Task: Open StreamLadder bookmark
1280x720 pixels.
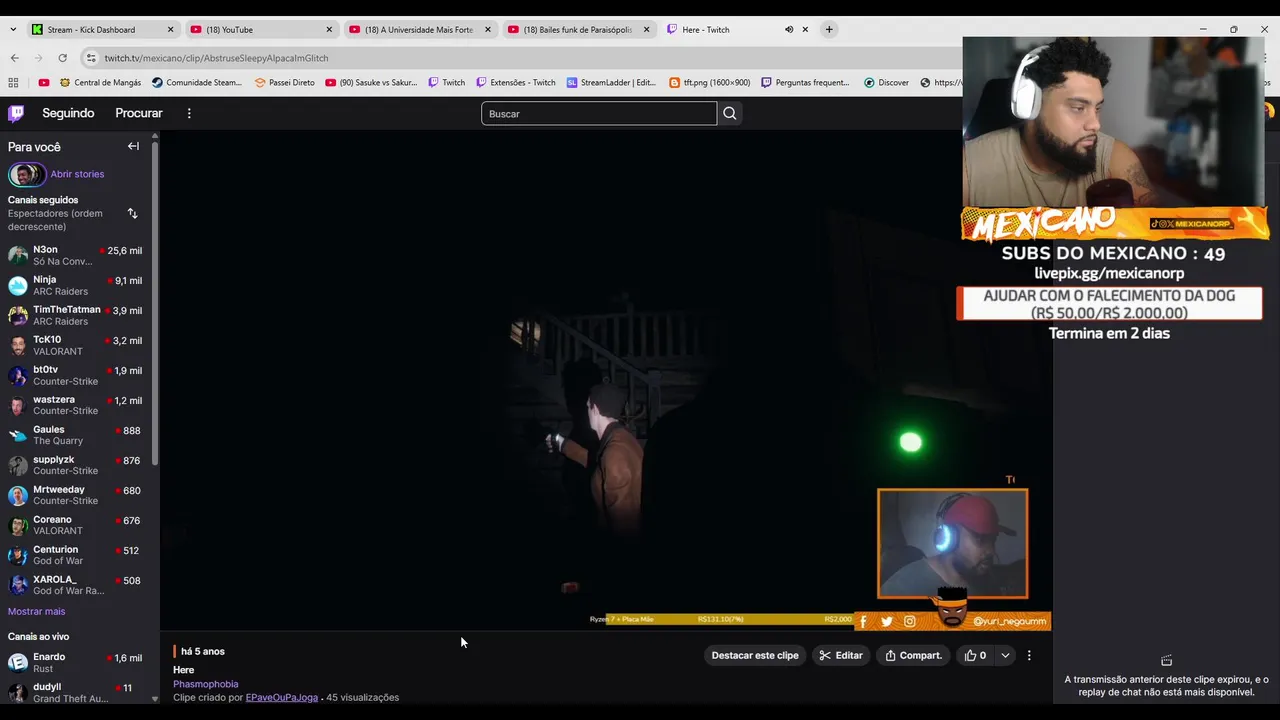Action: point(611,83)
